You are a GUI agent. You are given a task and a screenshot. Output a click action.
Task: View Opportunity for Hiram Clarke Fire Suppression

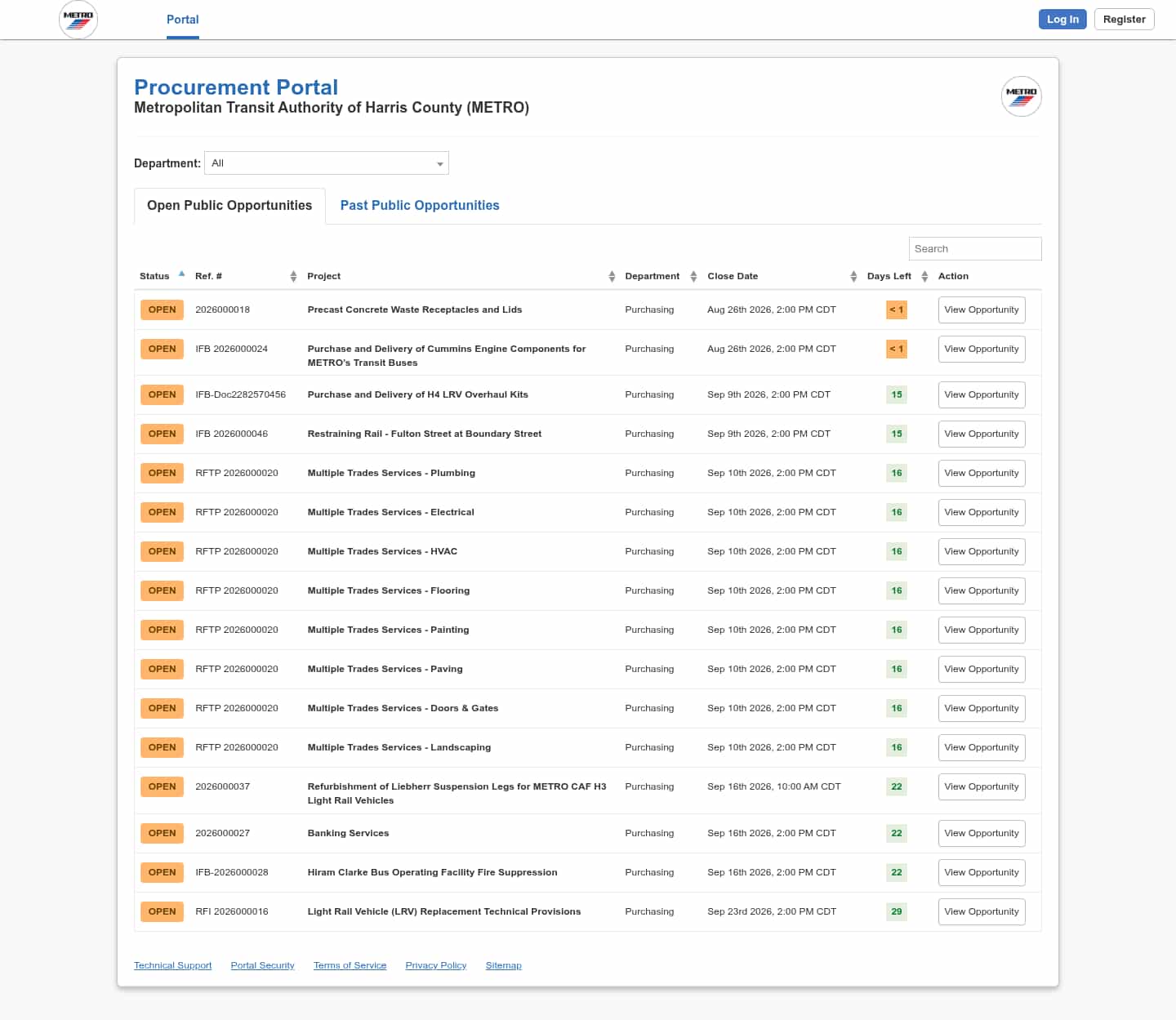(x=982, y=873)
